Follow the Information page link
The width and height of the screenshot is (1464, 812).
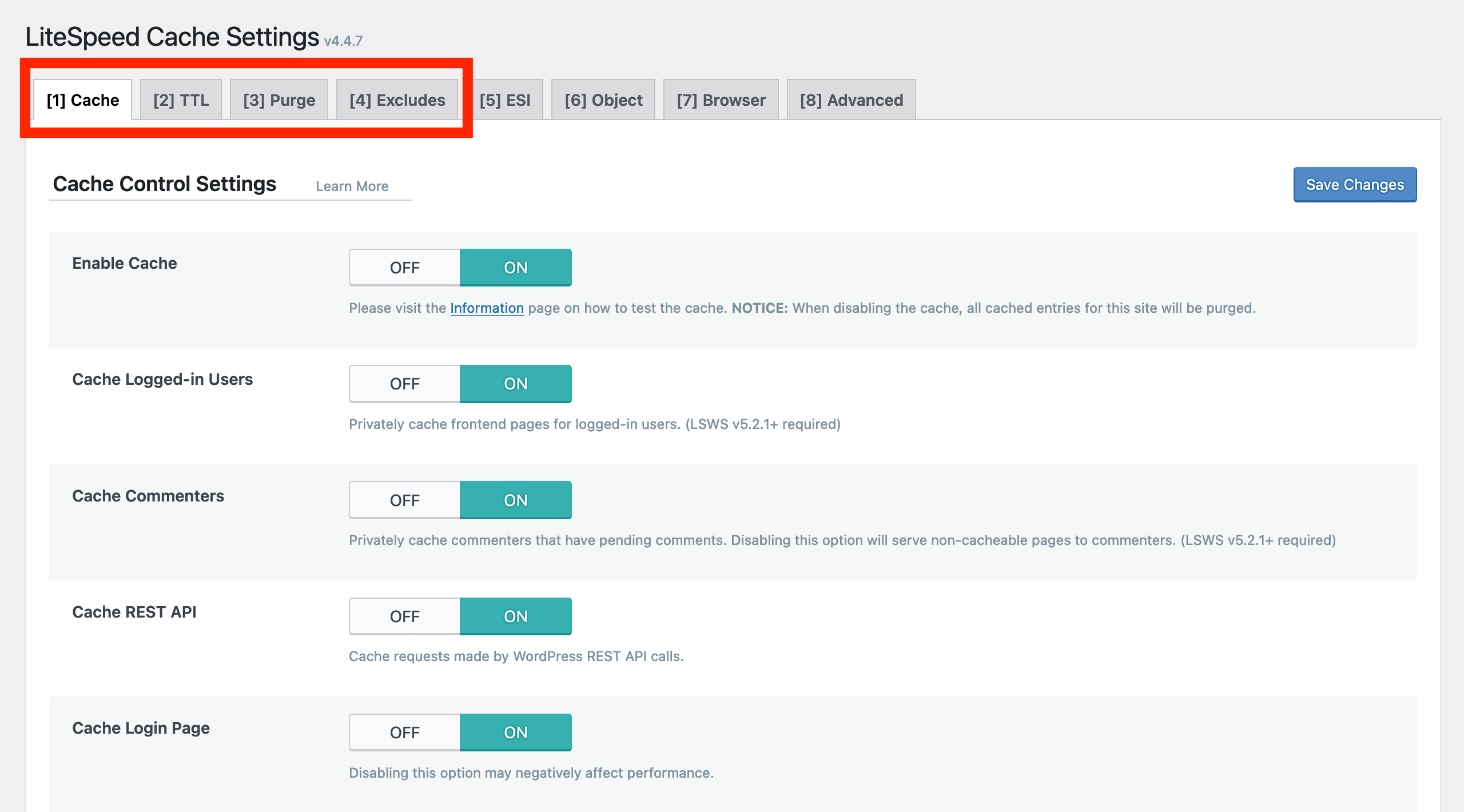click(x=487, y=308)
